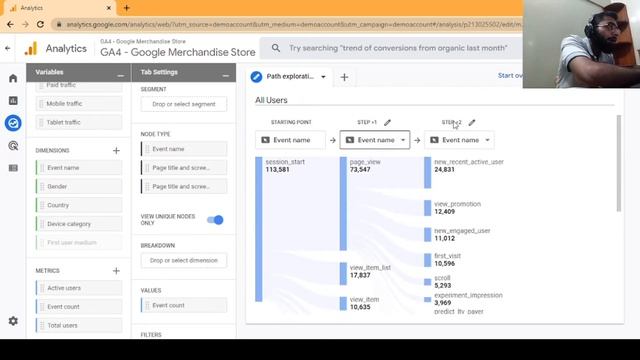640x360 pixels.
Task: Open the Explore icon in the sidebar
Action: tap(13, 123)
